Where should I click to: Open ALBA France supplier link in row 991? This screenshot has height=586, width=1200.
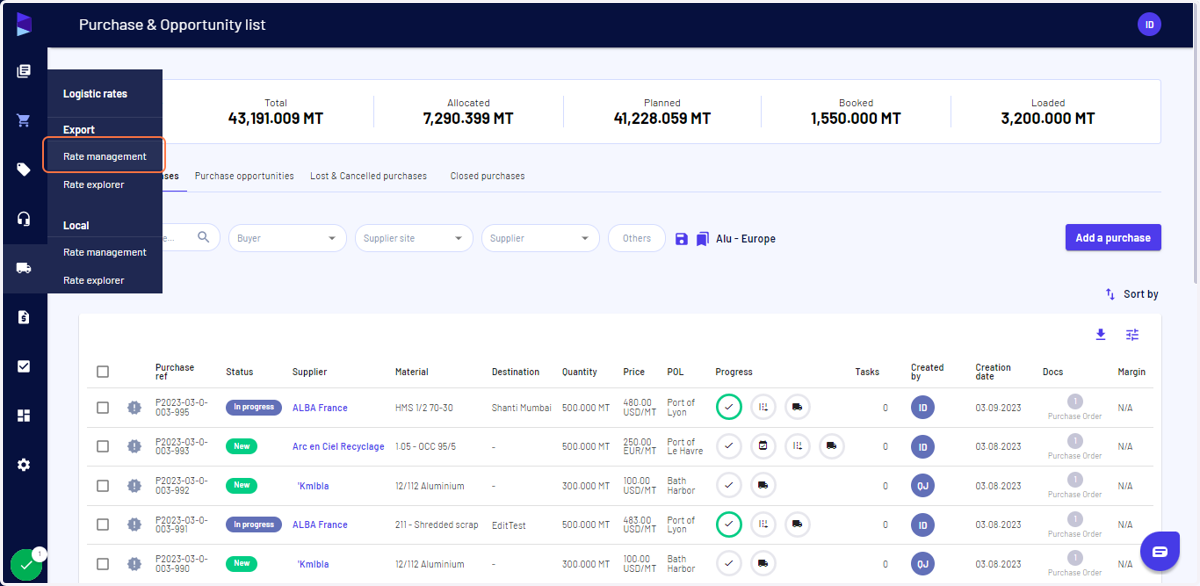320,525
